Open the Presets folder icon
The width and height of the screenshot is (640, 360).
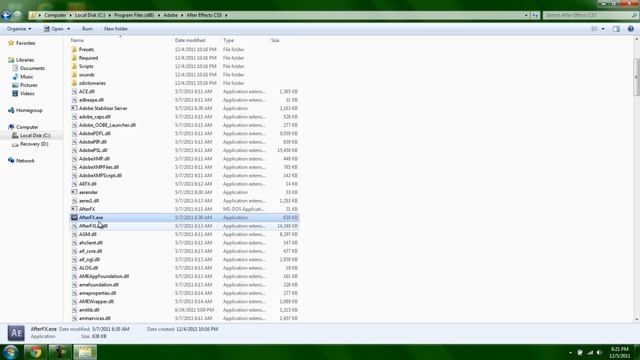tap(74, 49)
